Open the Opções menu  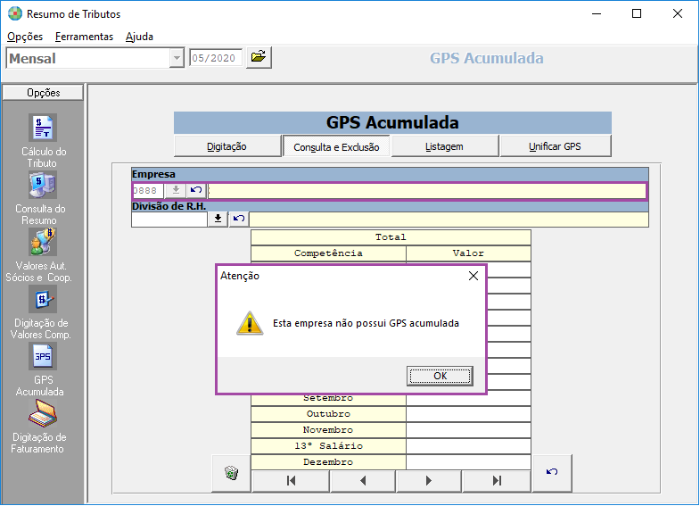click(x=25, y=37)
